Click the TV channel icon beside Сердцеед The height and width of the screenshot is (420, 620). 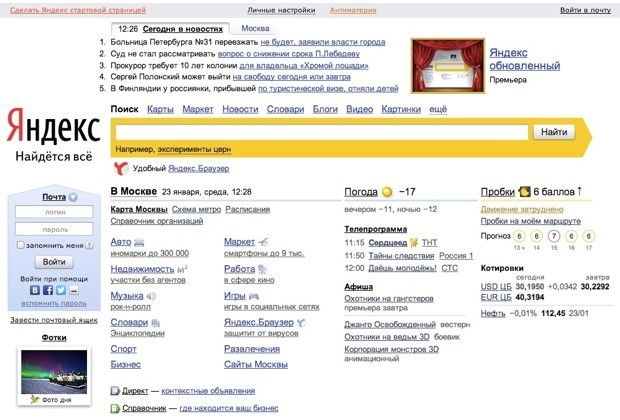point(414,242)
